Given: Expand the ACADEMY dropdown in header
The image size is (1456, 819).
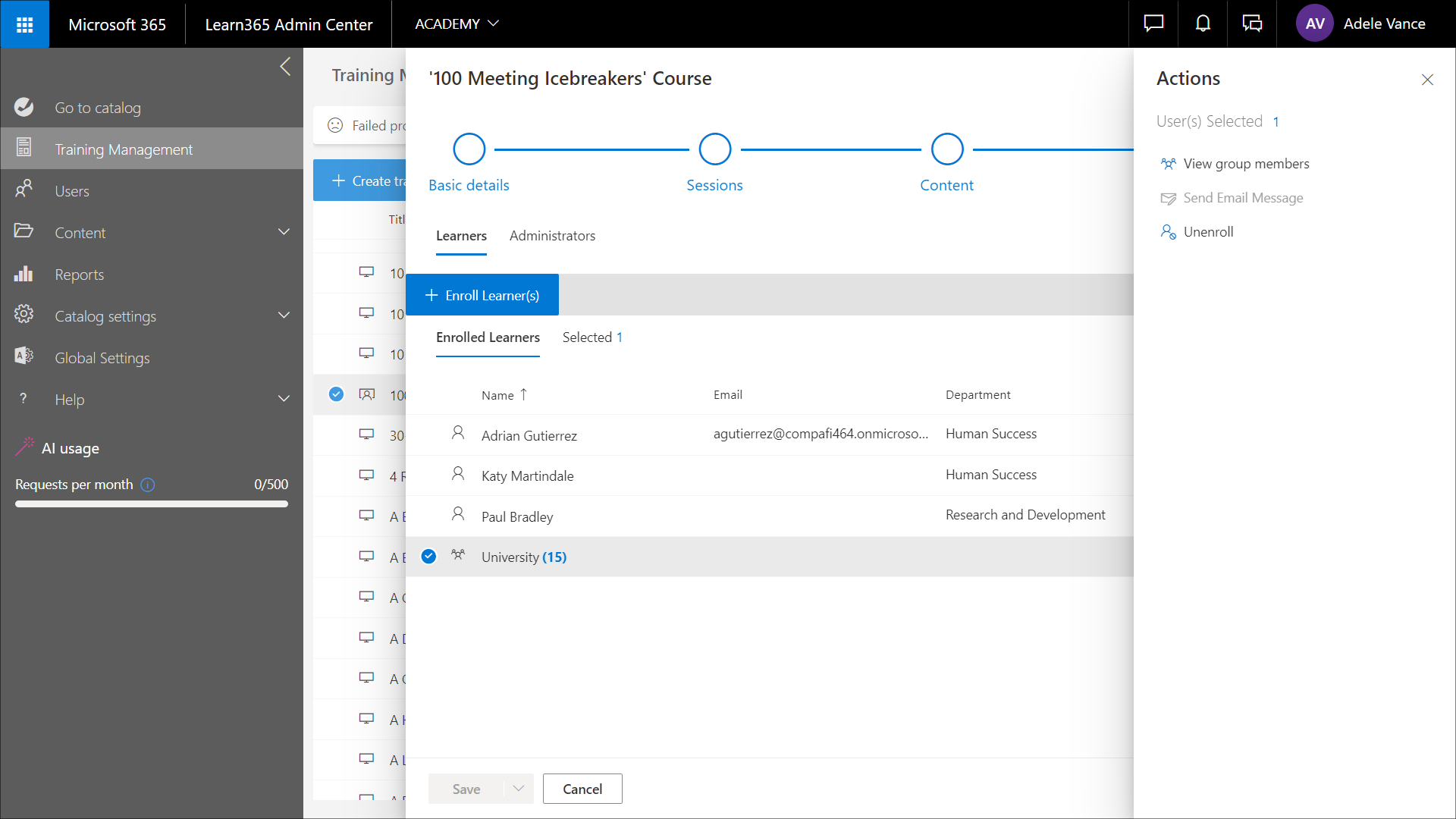Looking at the screenshot, I should click(x=457, y=24).
